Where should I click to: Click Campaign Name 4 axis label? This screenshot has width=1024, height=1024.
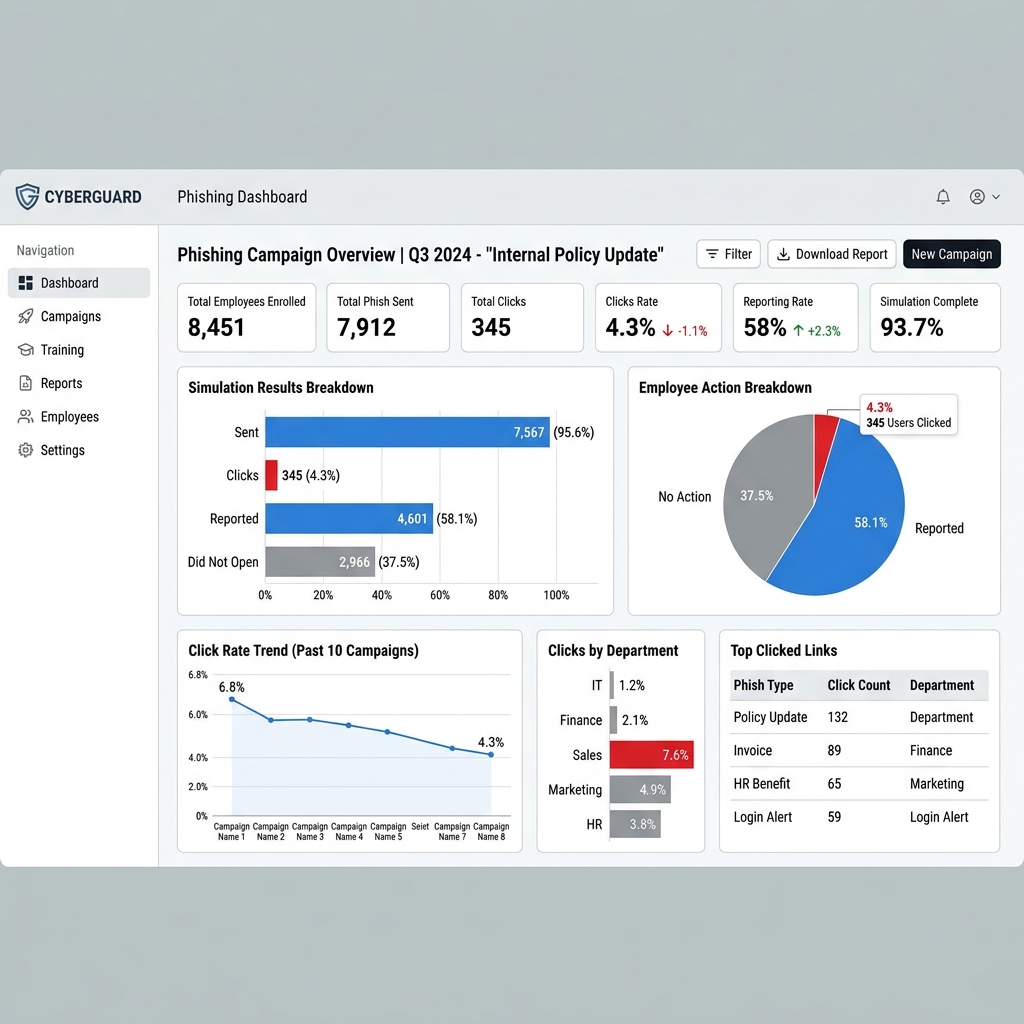point(349,831)
